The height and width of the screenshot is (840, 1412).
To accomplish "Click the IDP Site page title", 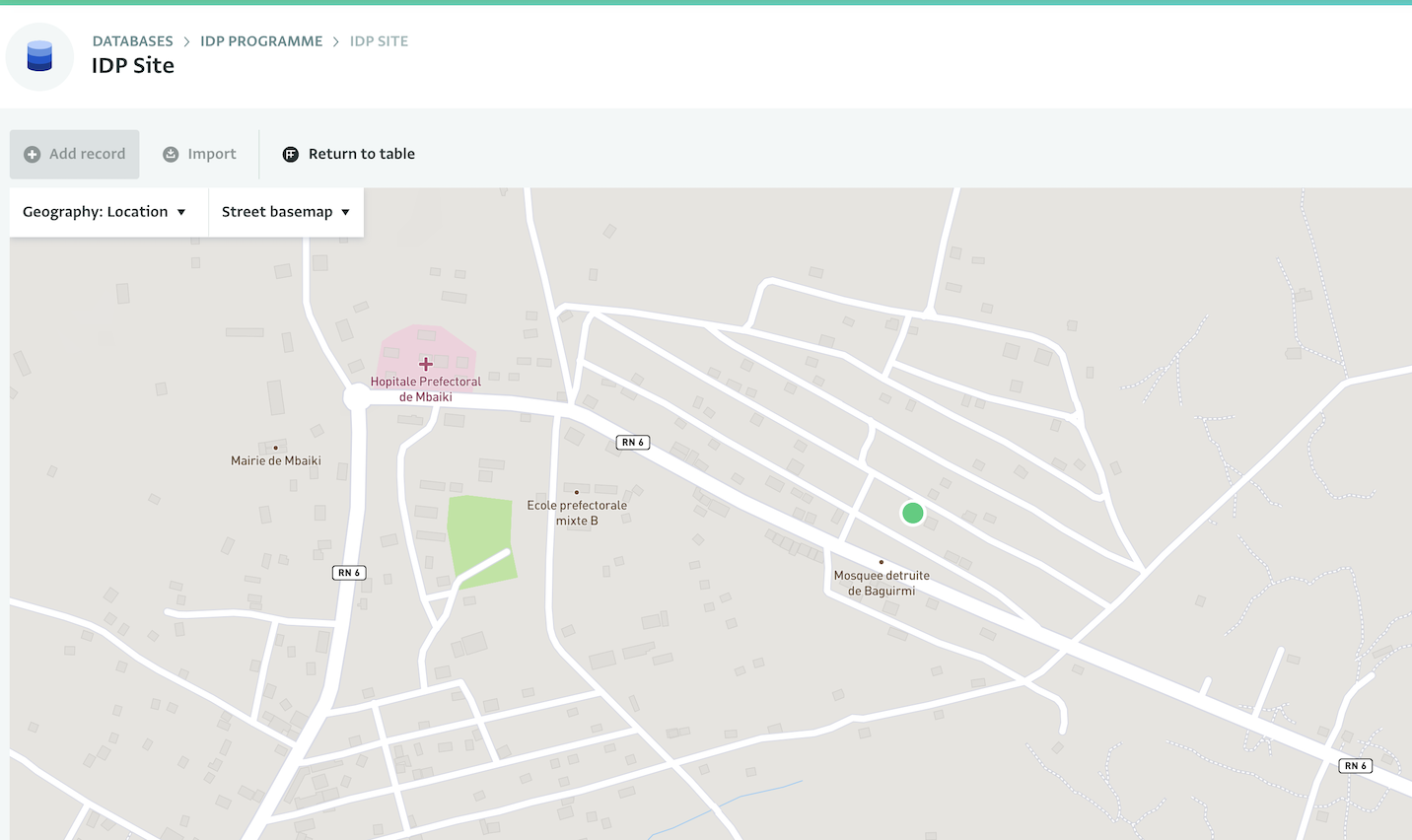I will coord(133,66).
